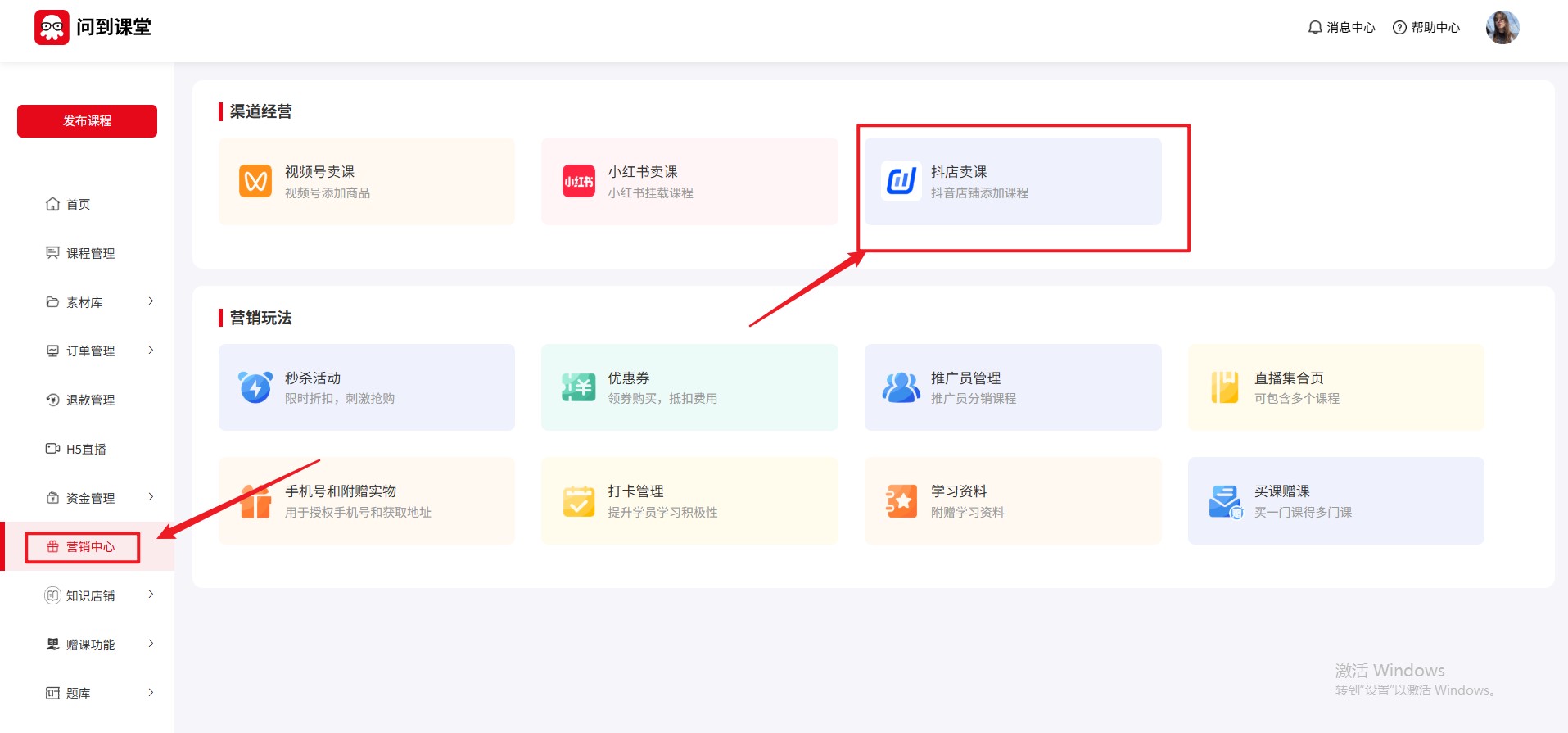
Task: Click the 推广员分销课程 description text
Action: [x=974, y=399]
